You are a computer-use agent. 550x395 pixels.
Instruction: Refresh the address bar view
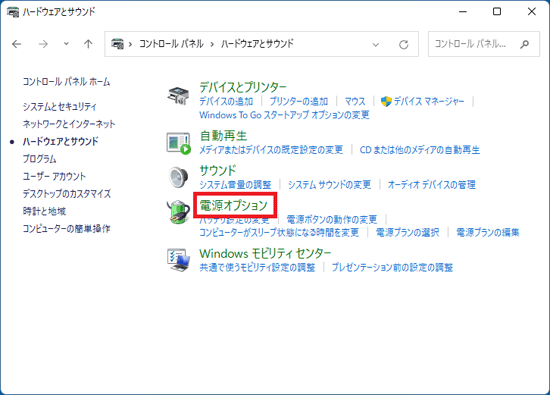[404, 44]
